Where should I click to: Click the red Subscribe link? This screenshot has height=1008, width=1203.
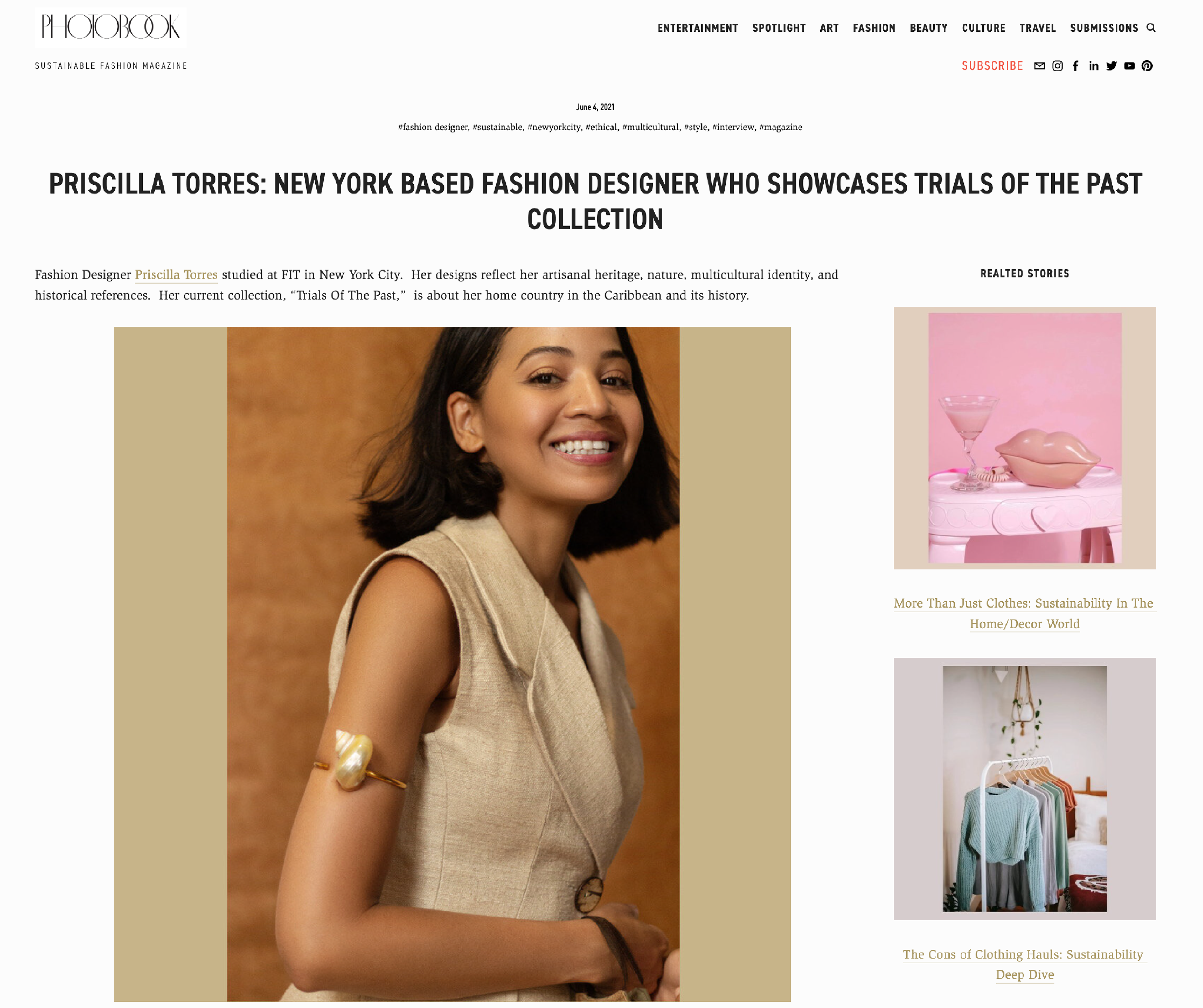pos(992,66)
